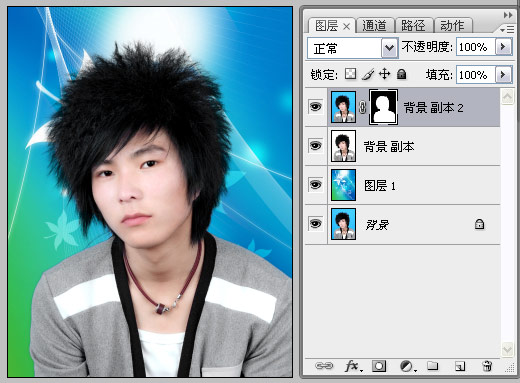
Task: Open the 填充 fill slider arrow
Action: coord(503,74)
